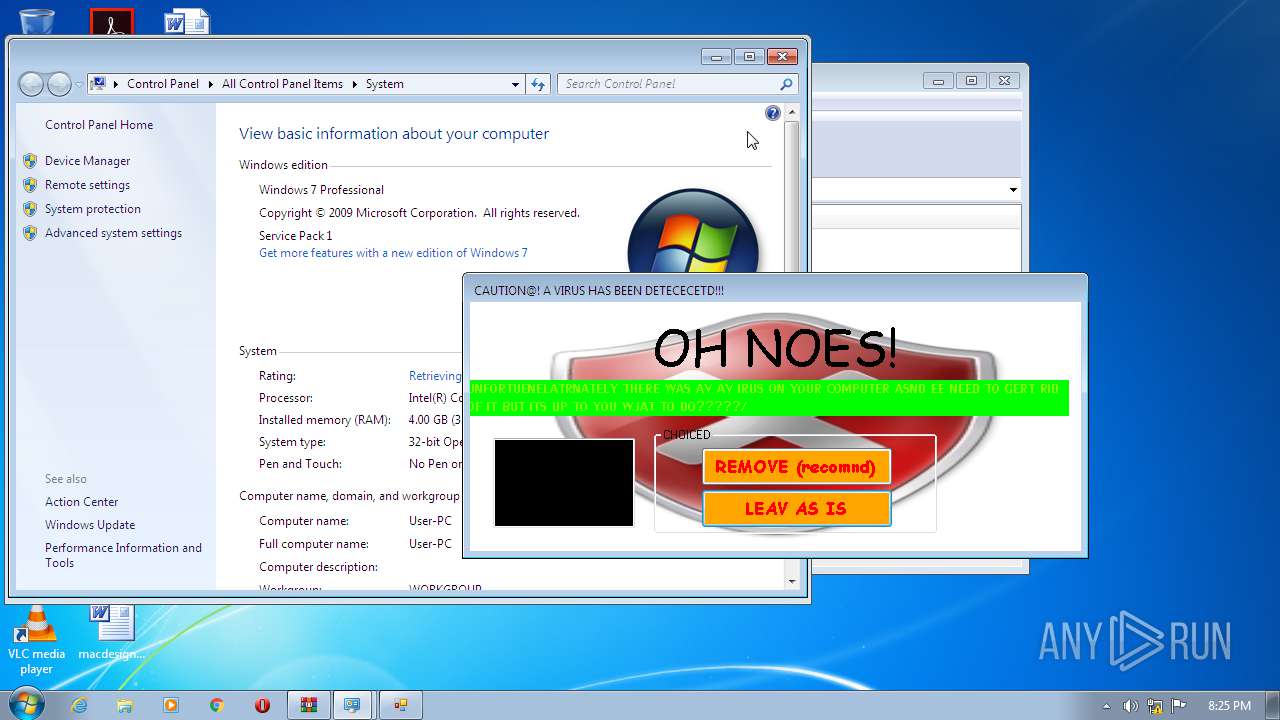Click the 8:25 PM clock

pyautogui.click(x=1229, y=706)
